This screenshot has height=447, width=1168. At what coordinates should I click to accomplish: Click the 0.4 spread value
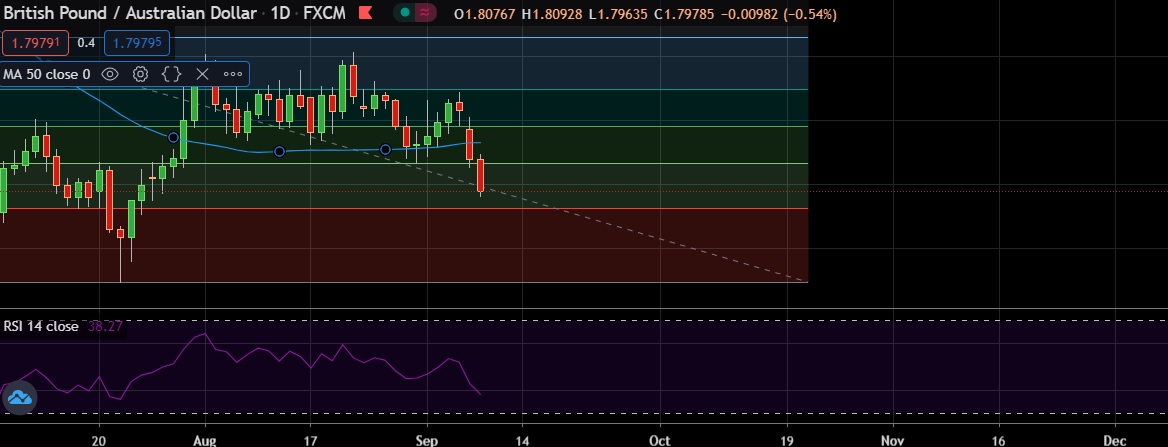86,43
